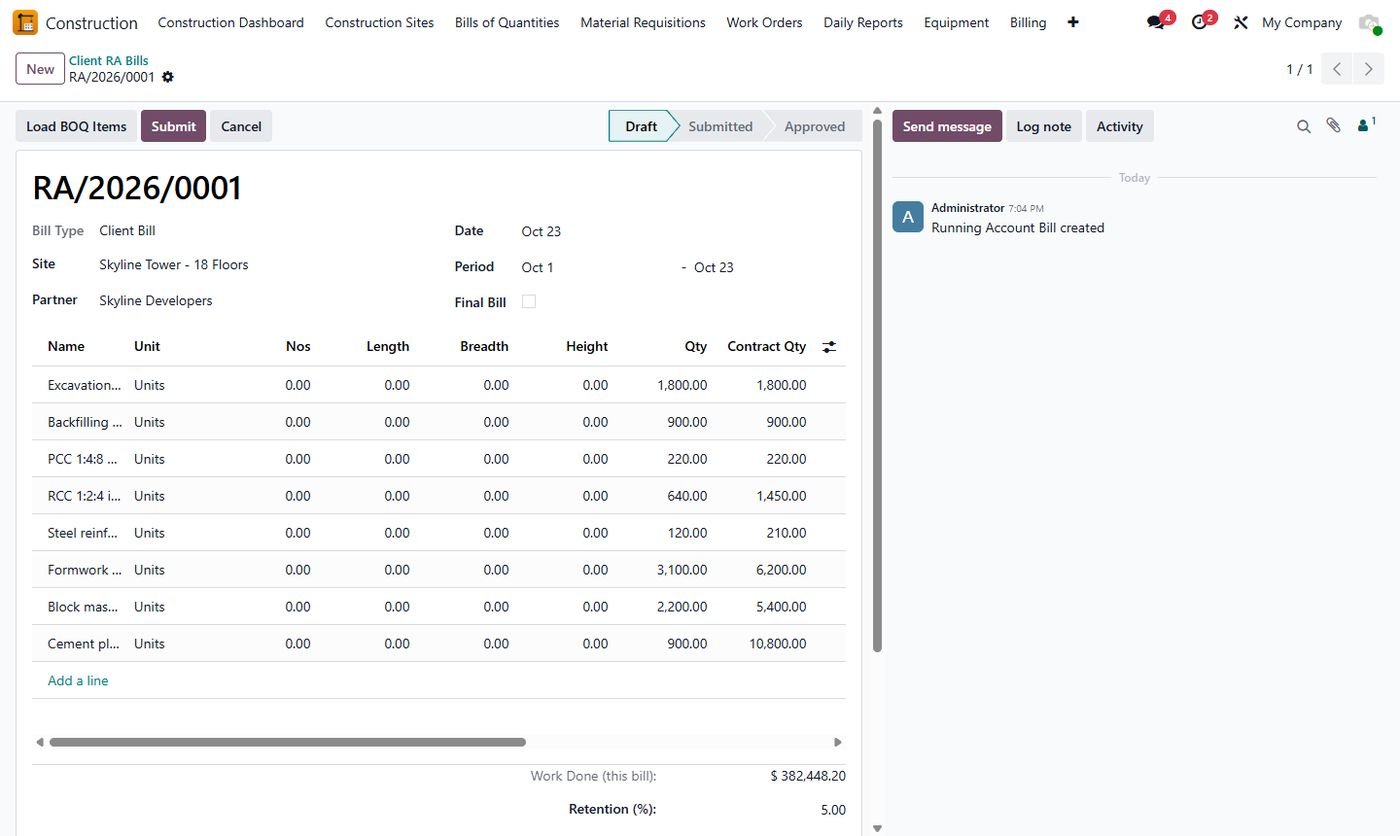
Task: Open the record actions gear icon
Action: 167,77
